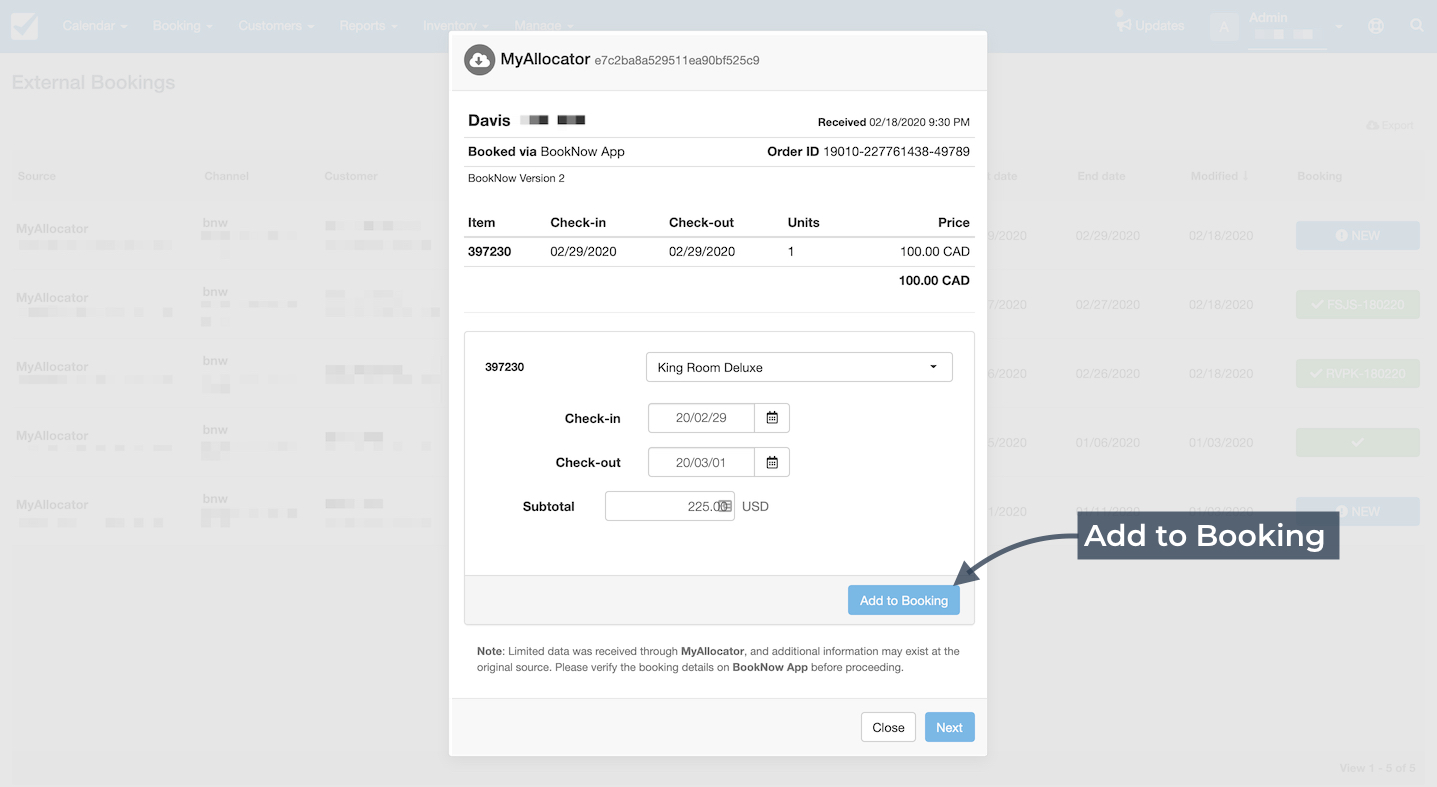Click the Booked via BookNow App text

(546, 152)
